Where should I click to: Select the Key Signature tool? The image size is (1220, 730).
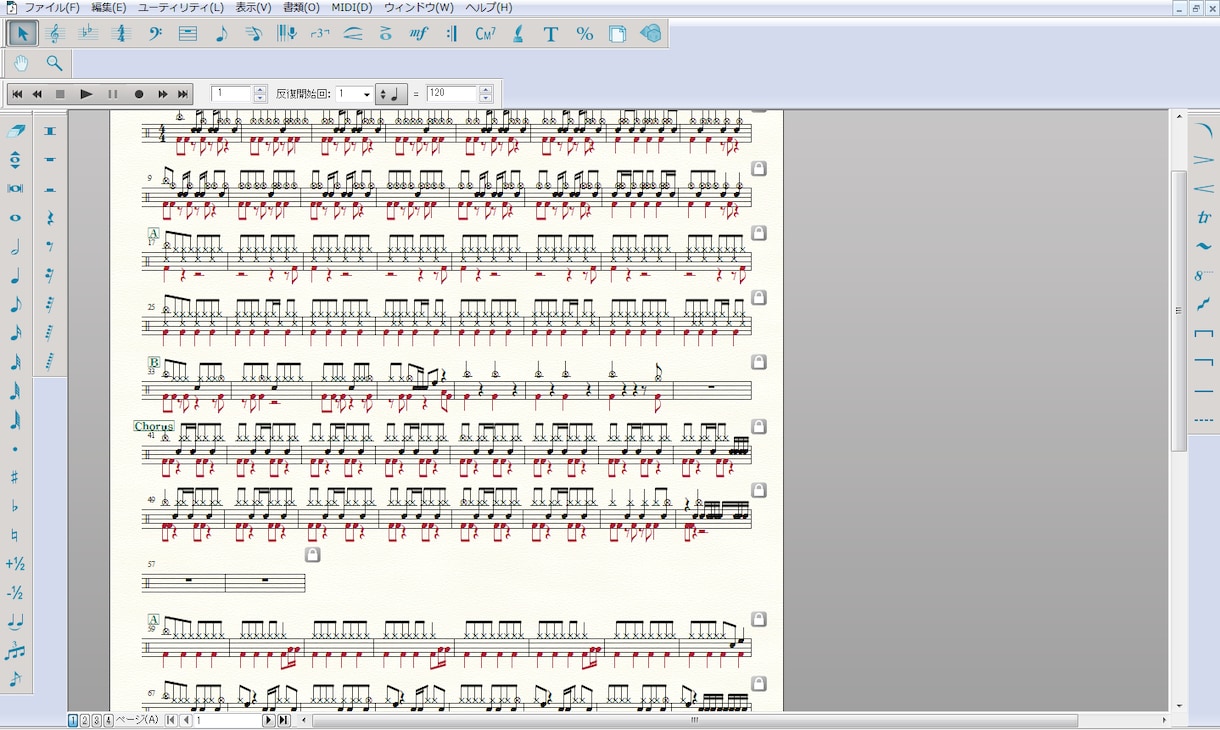click(88, 33)
